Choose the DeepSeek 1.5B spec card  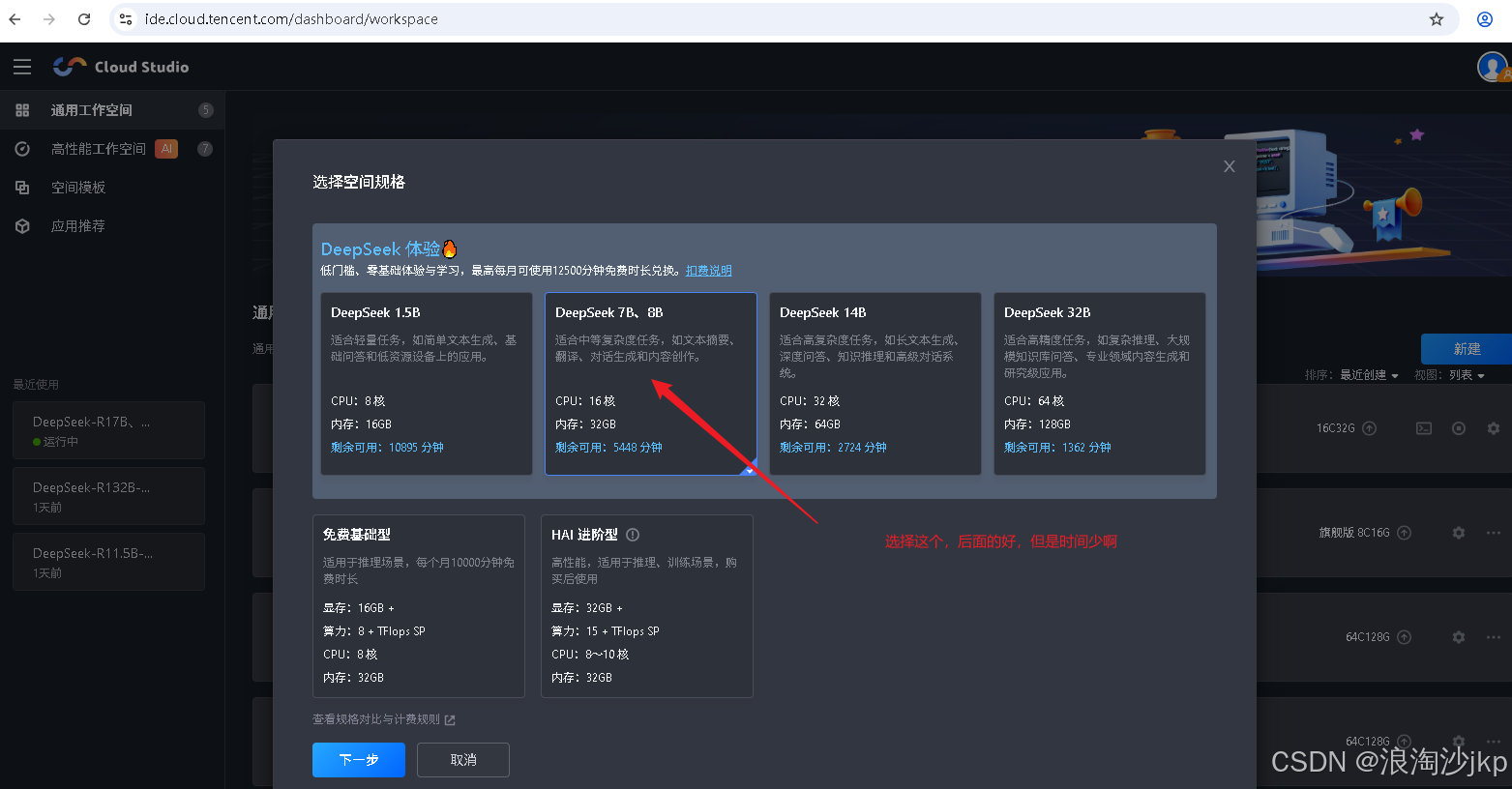427,384
